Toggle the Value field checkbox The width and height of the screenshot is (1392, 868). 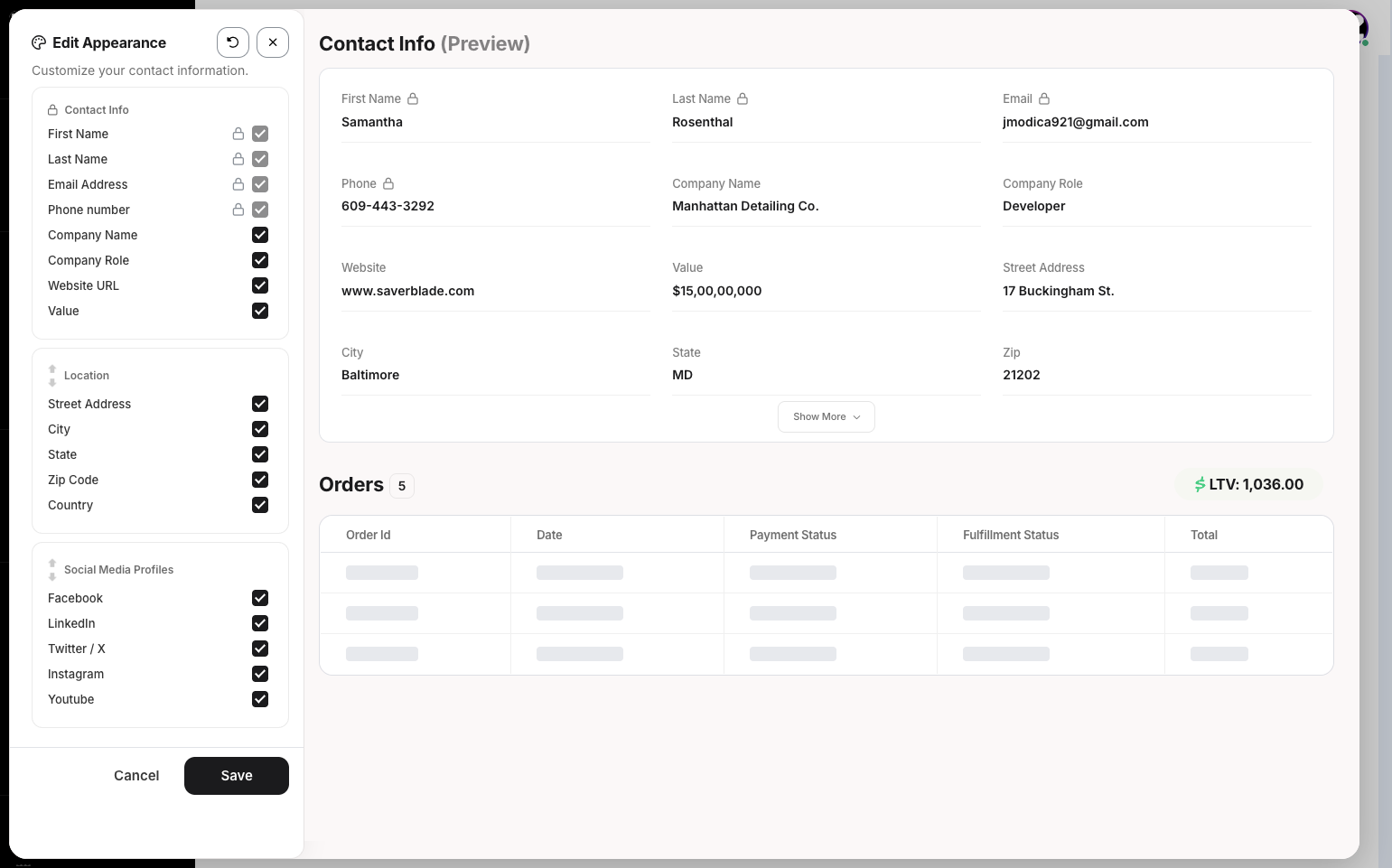pyautogui.click(x=260, y=311)
